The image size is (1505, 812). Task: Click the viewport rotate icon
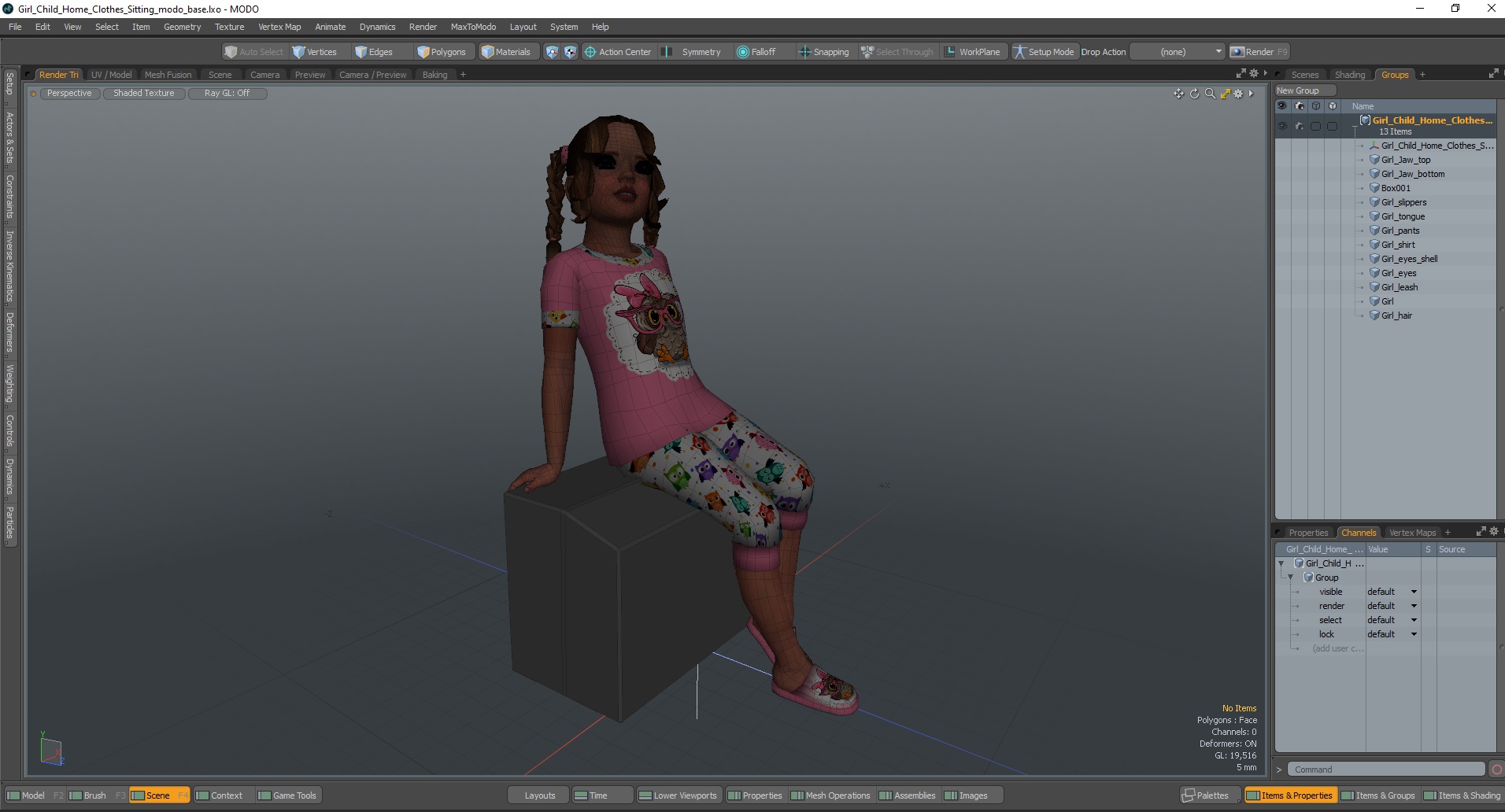(x=1194, y=94)
